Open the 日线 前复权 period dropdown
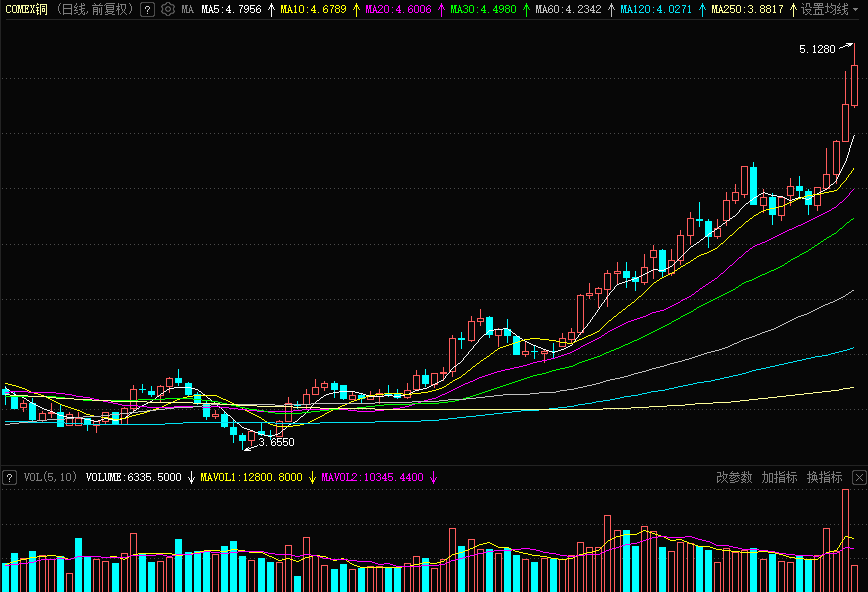 pyautogui.click(x=94, y=10)
